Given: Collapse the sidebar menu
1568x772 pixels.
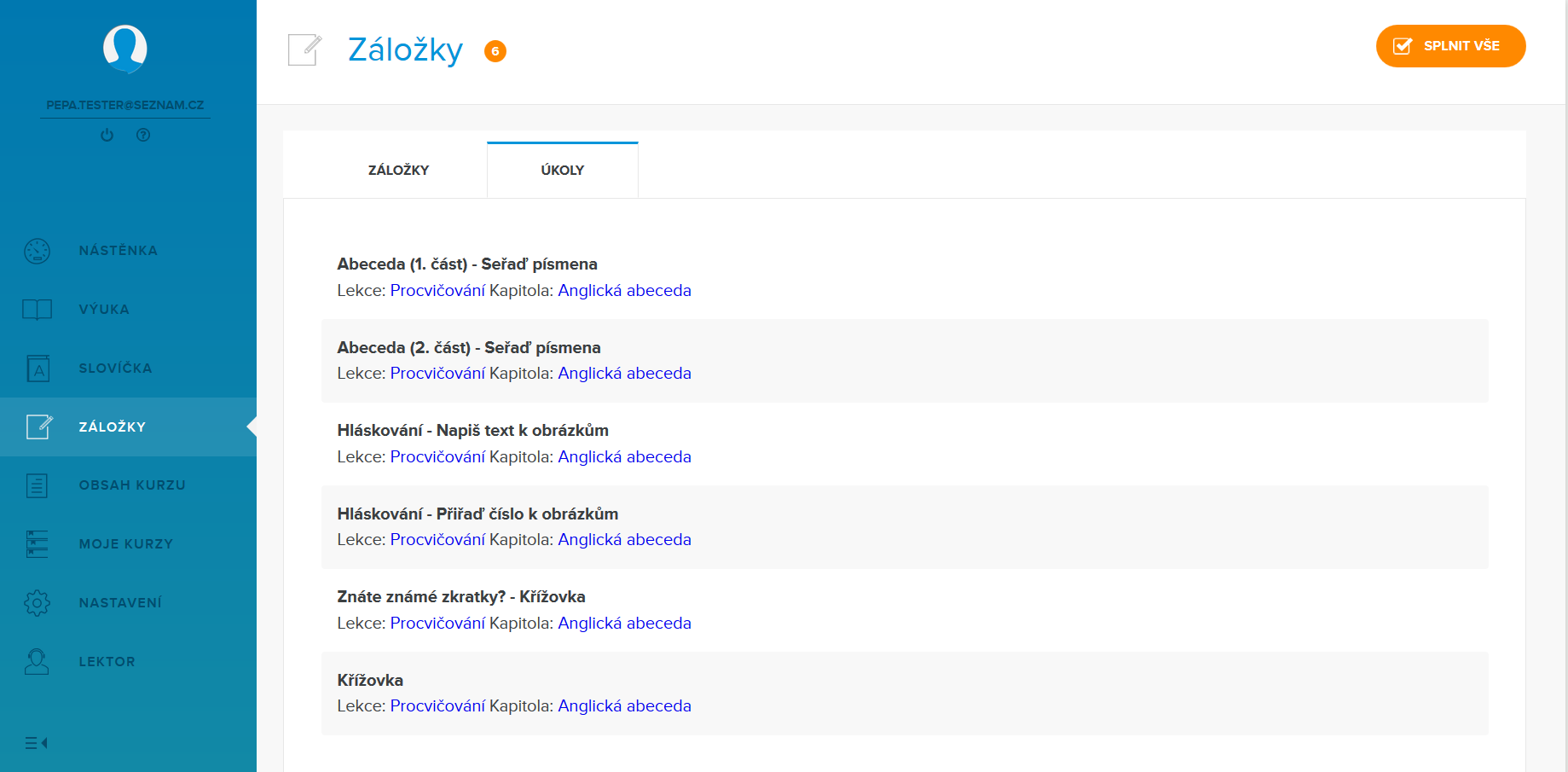Looking at the screenshot, I should (x=37, y=743).
